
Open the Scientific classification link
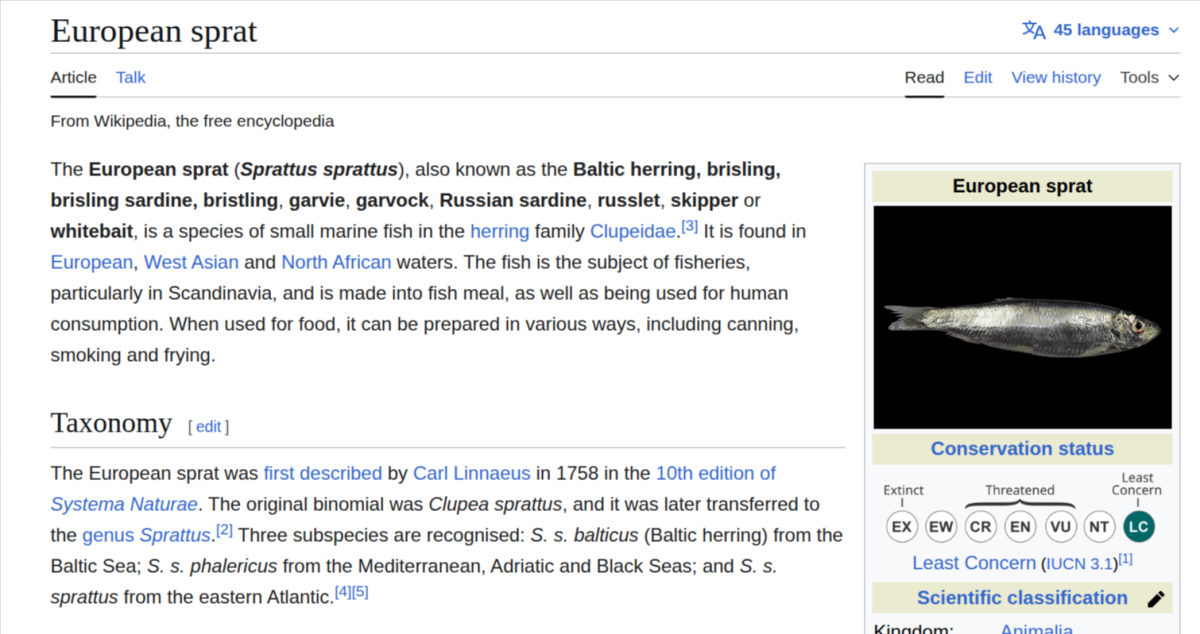point(1022,598)
